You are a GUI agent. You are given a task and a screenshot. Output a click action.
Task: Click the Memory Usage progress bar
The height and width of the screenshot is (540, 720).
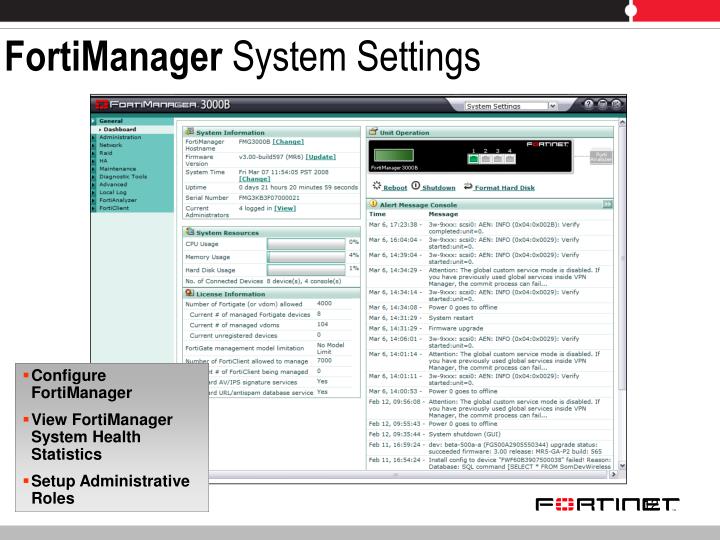coord(306,257)
